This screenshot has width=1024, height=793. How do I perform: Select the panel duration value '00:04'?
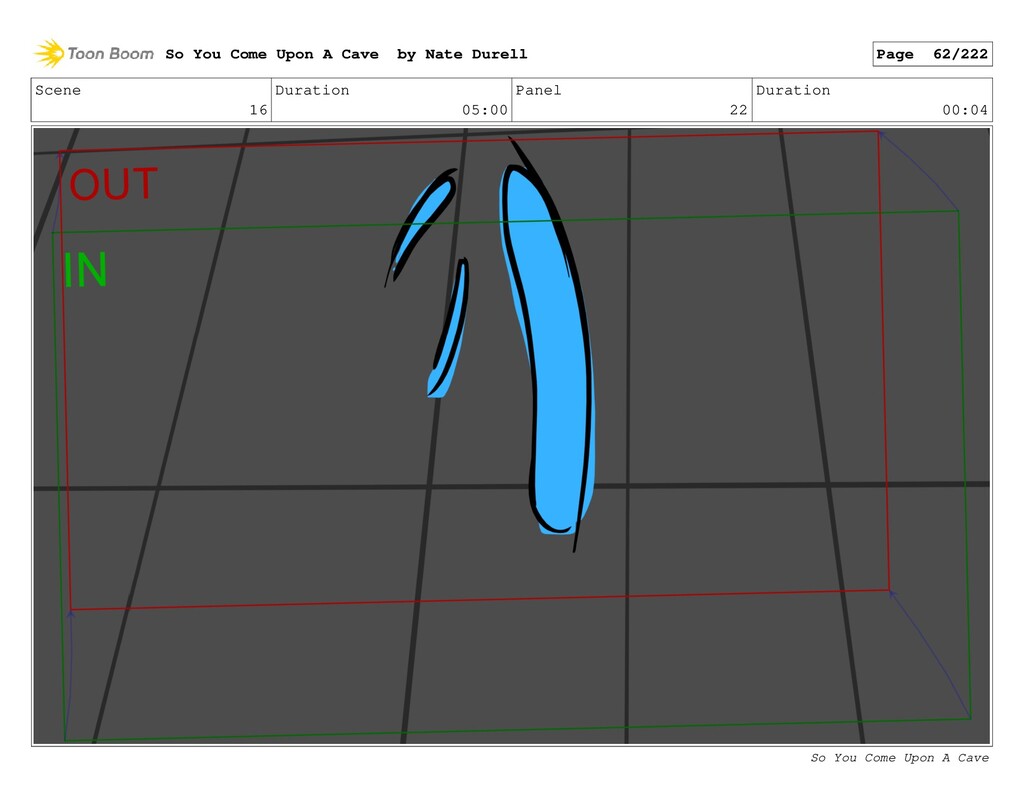[x=965, y=110]
